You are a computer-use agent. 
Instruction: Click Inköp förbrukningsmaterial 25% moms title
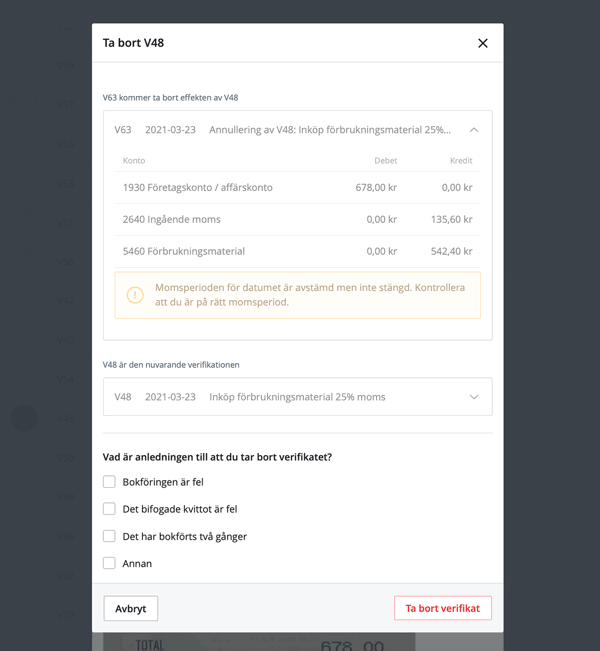click(x=297, y=397)
